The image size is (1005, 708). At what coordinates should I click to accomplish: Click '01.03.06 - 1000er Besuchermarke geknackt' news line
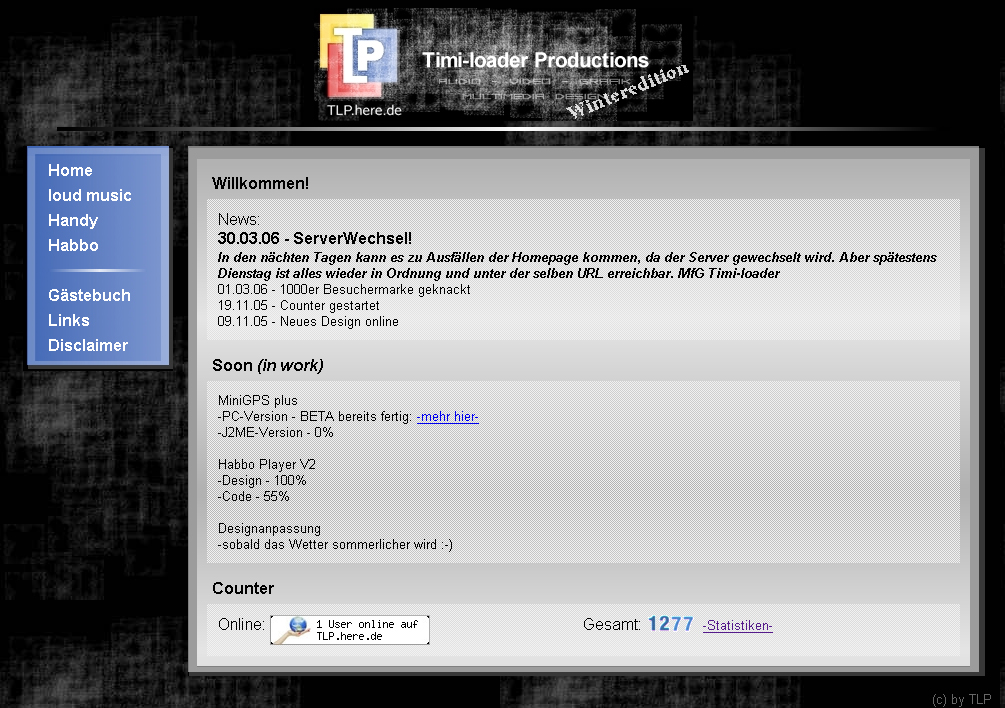click(344, 290)
